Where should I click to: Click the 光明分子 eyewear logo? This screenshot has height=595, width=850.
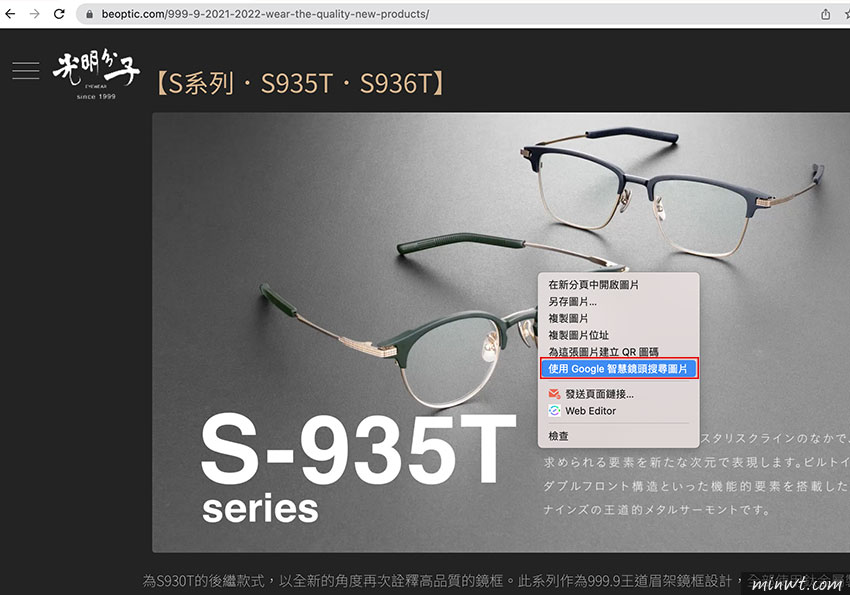(96, 74)
